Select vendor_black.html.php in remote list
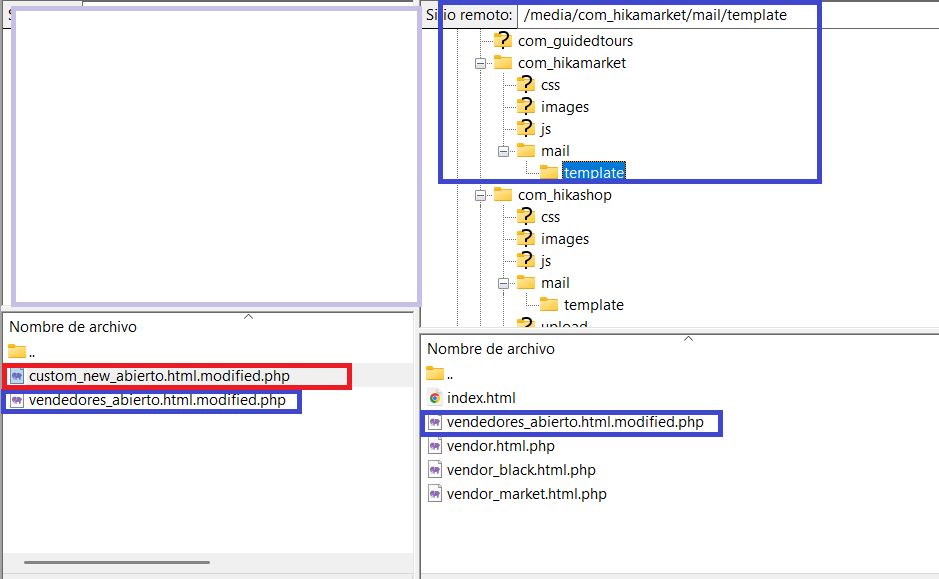939x579 pixels. [521, 470]
